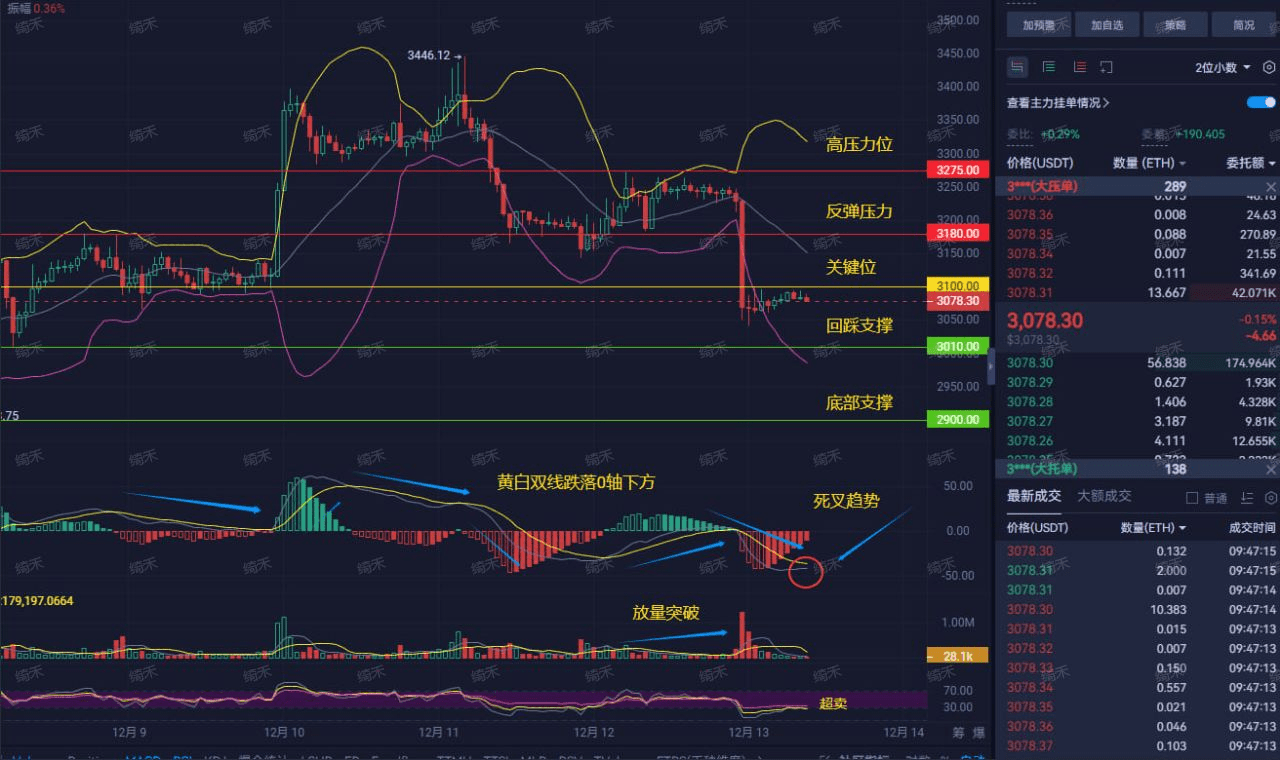This screenshot has width=1280, height=760.
Task: Expand 查看主力挂单情况 details
Action: [1059, 102]
